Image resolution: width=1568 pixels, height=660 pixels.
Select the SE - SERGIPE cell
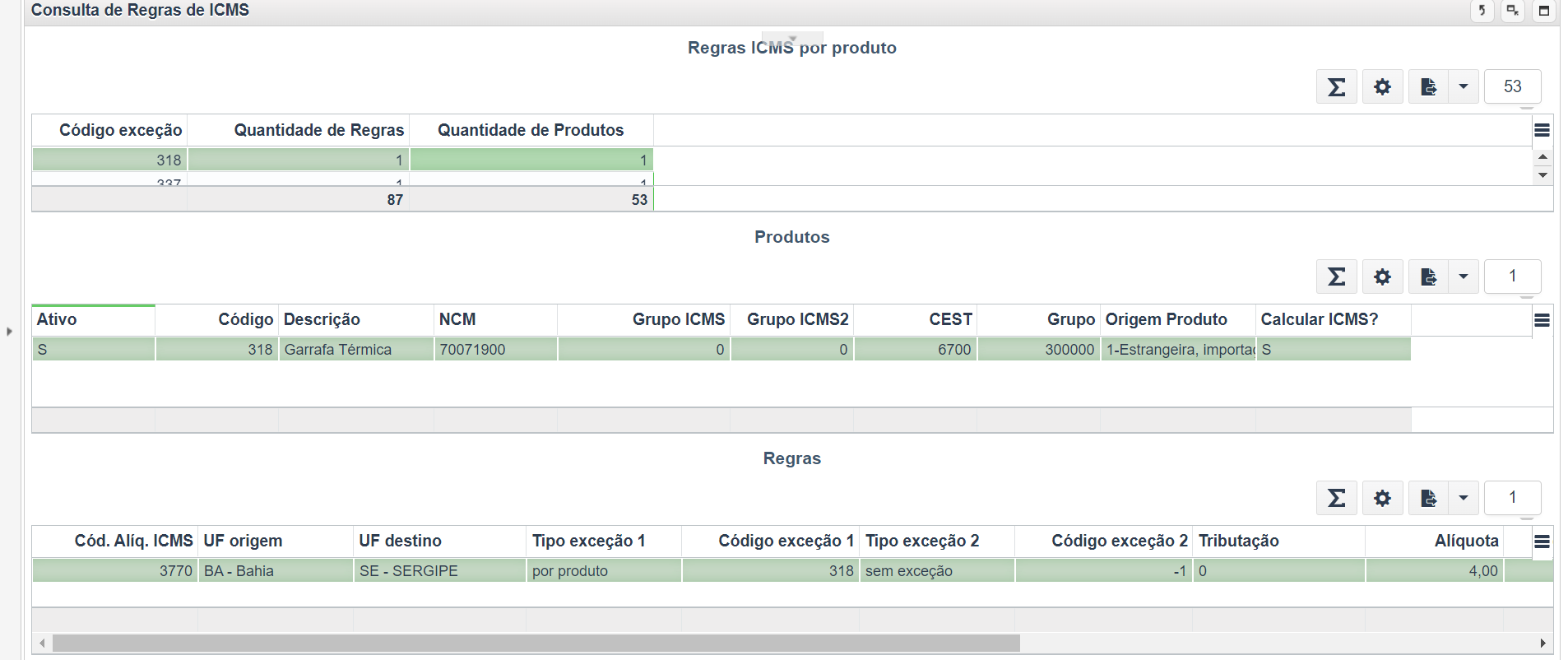click(440, 571)
